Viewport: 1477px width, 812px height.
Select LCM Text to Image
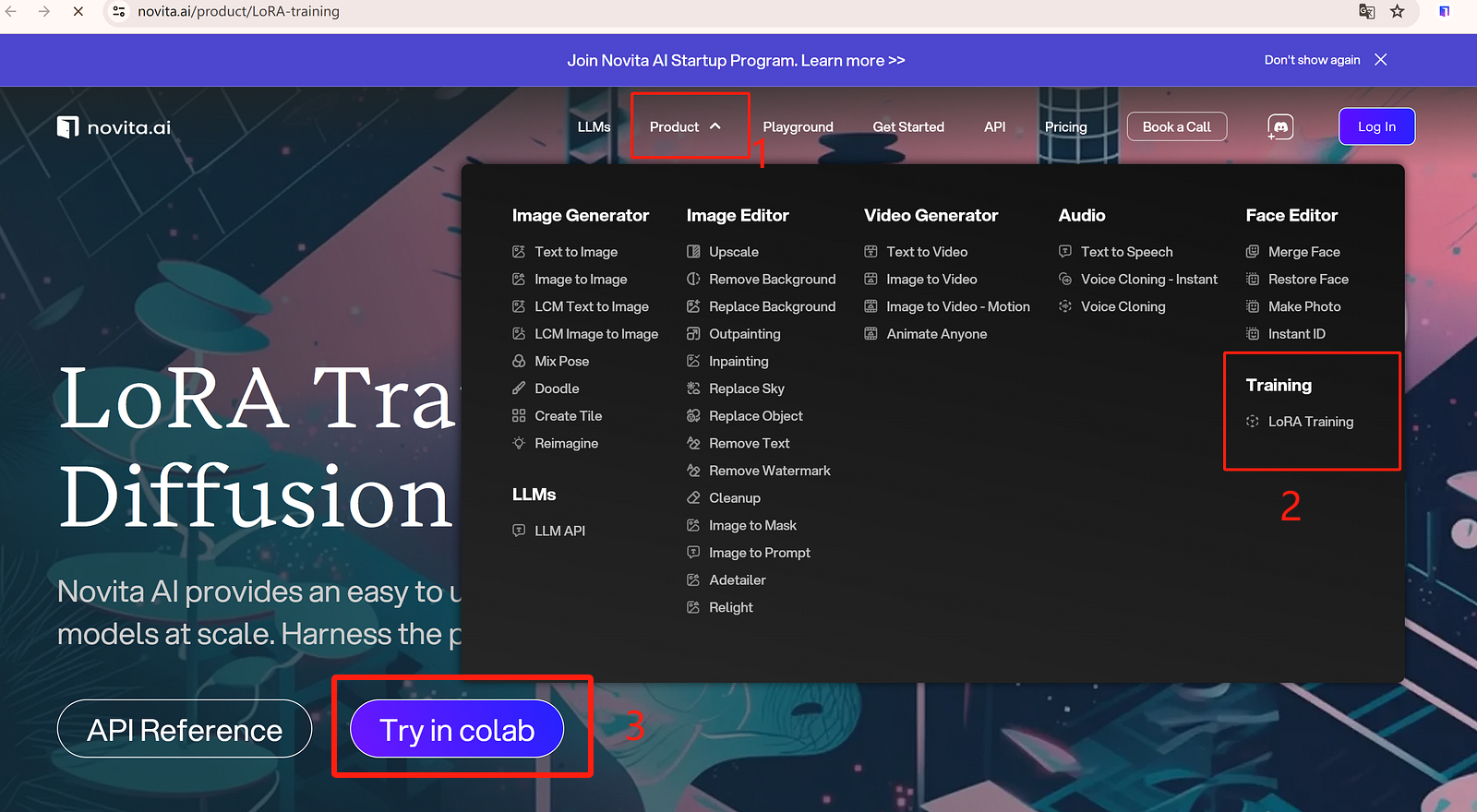tap(592, 306)
